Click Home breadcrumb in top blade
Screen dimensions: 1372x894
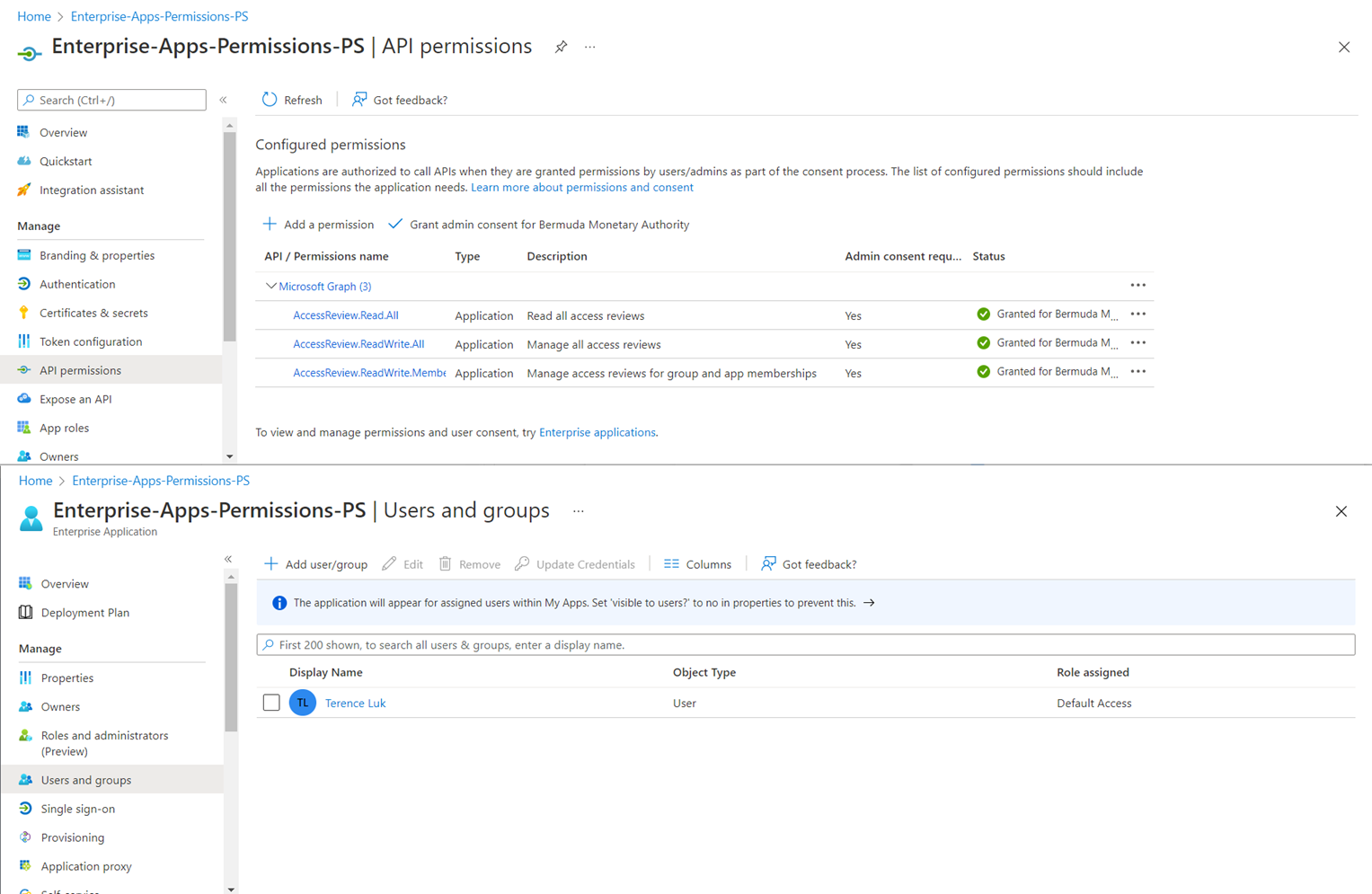click(34, 16)
